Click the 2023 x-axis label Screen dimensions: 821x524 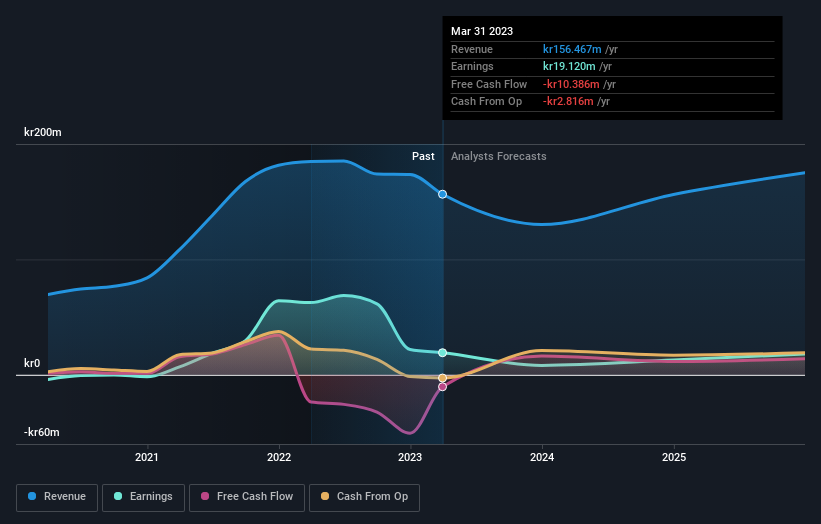click(x=410, y=458)
